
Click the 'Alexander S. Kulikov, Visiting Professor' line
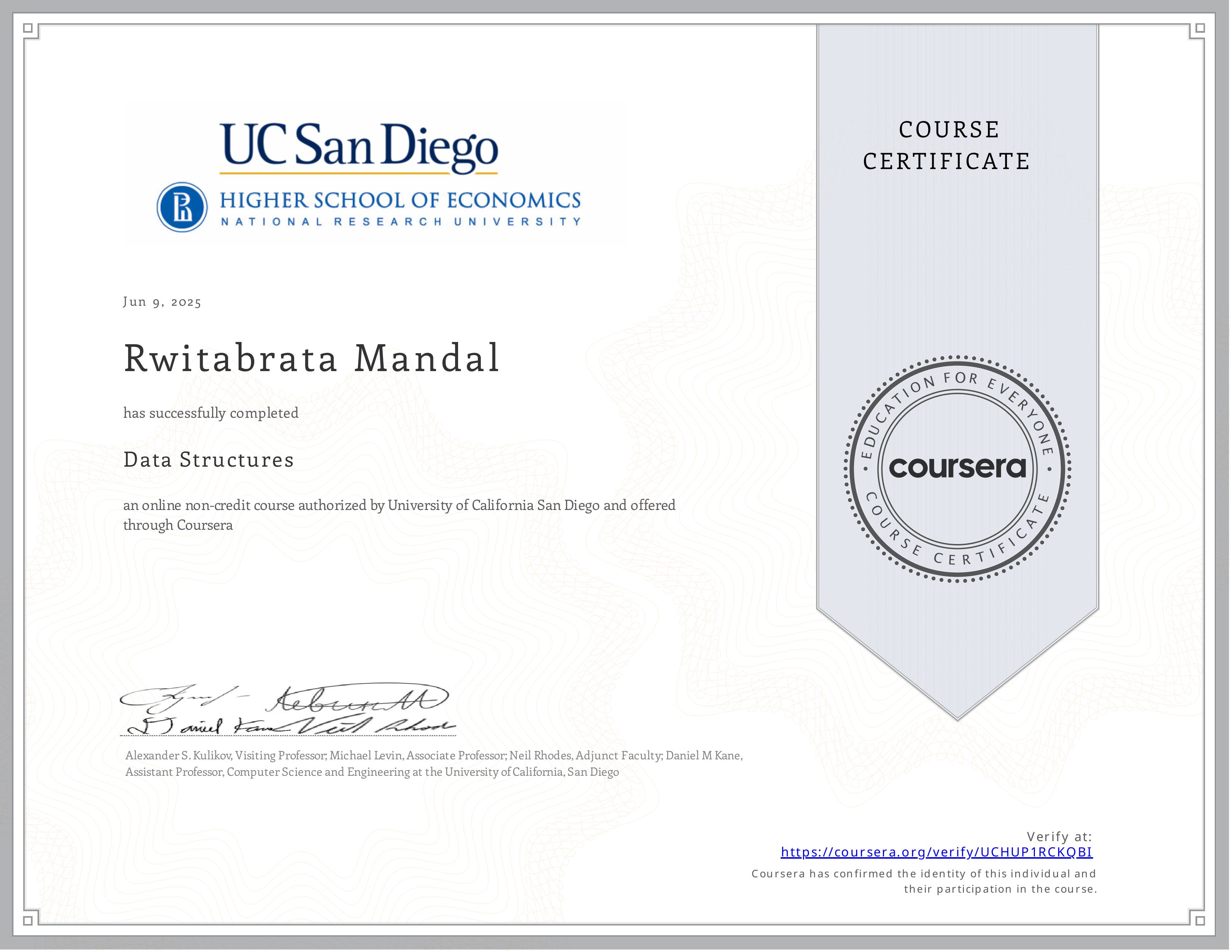pyautogui.click(x=434, y=755)
